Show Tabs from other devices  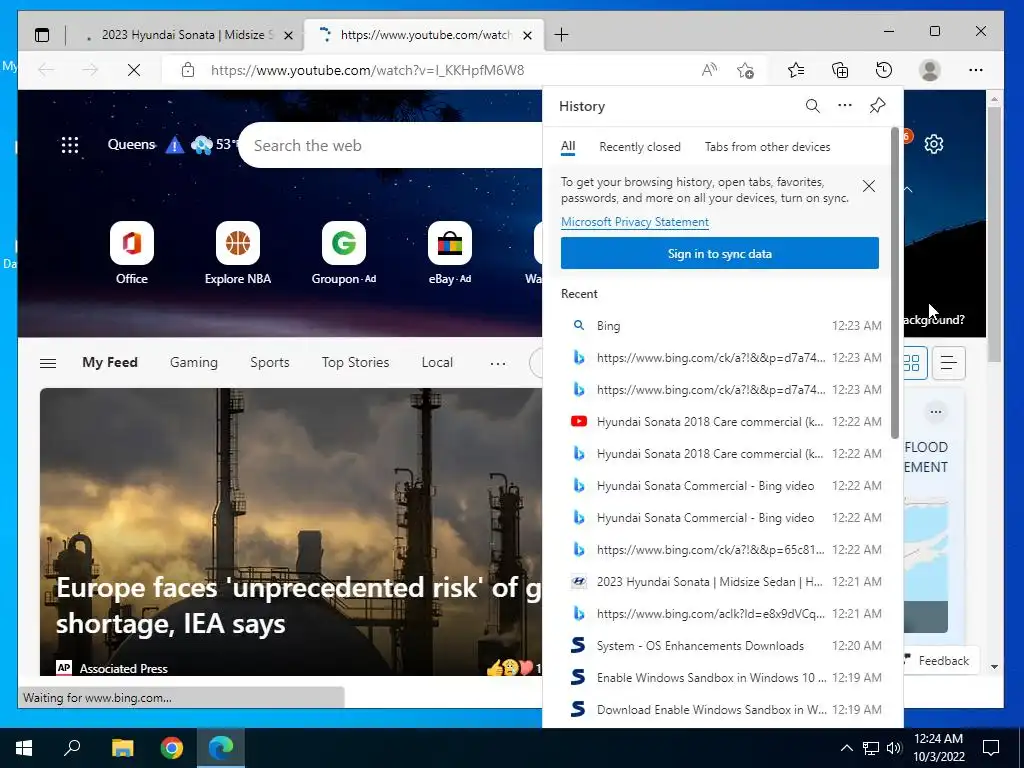coord(767,147)
